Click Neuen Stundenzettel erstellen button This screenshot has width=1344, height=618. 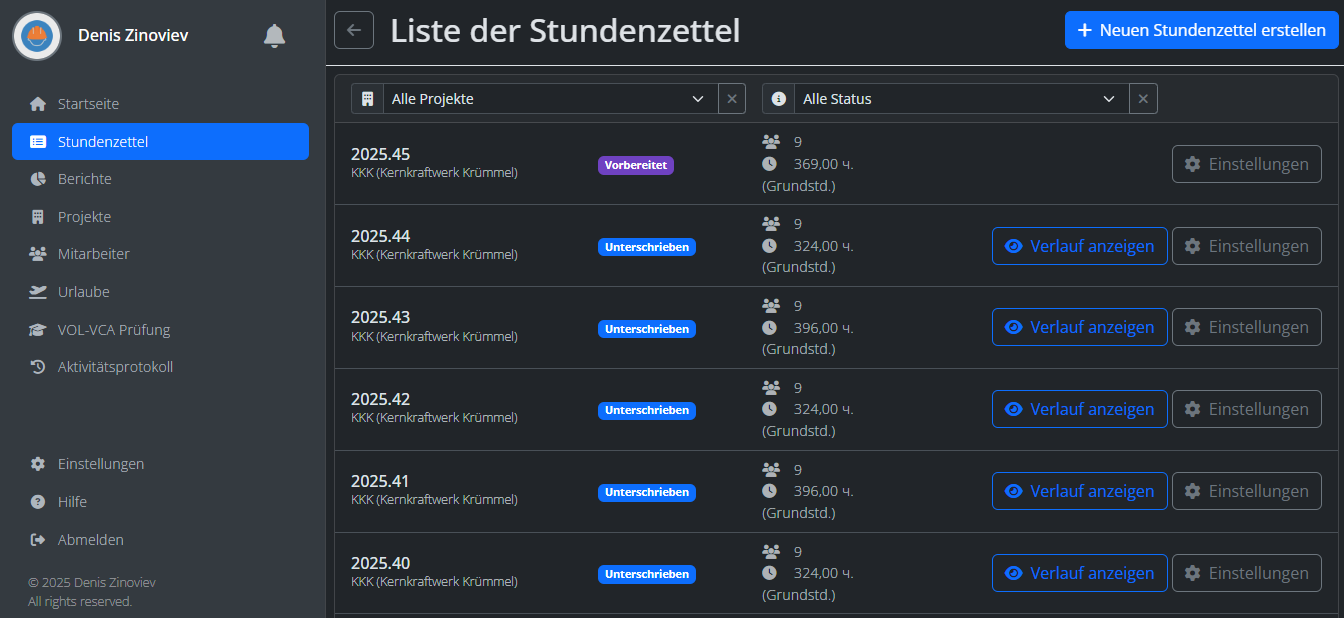(x=1201, y=30)
